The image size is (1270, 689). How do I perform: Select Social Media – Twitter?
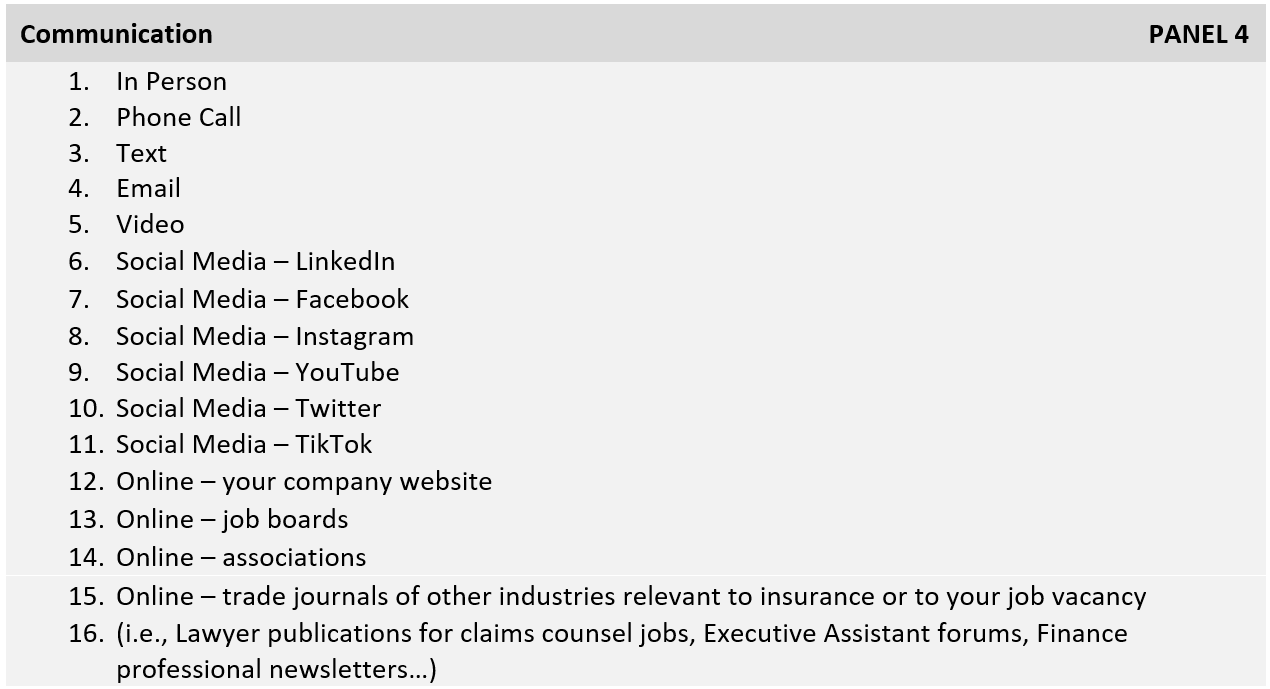pyautogui.click(x=248, y=408)
